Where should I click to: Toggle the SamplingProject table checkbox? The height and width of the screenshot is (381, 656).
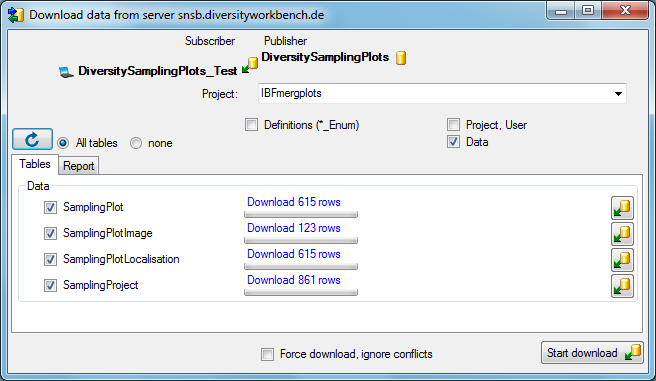tap(50, 285)
